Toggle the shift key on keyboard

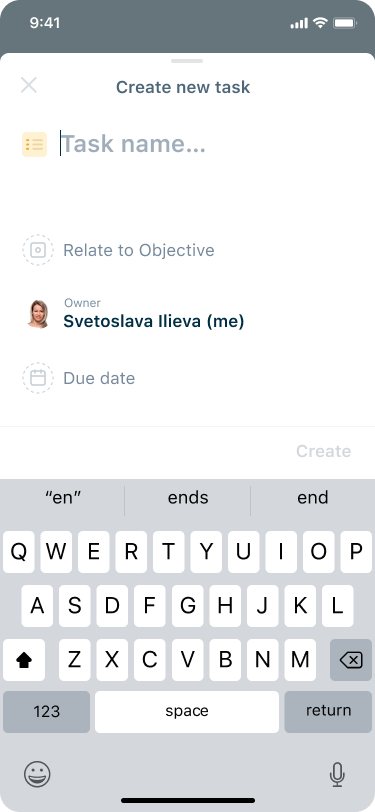tap(24, 660)
